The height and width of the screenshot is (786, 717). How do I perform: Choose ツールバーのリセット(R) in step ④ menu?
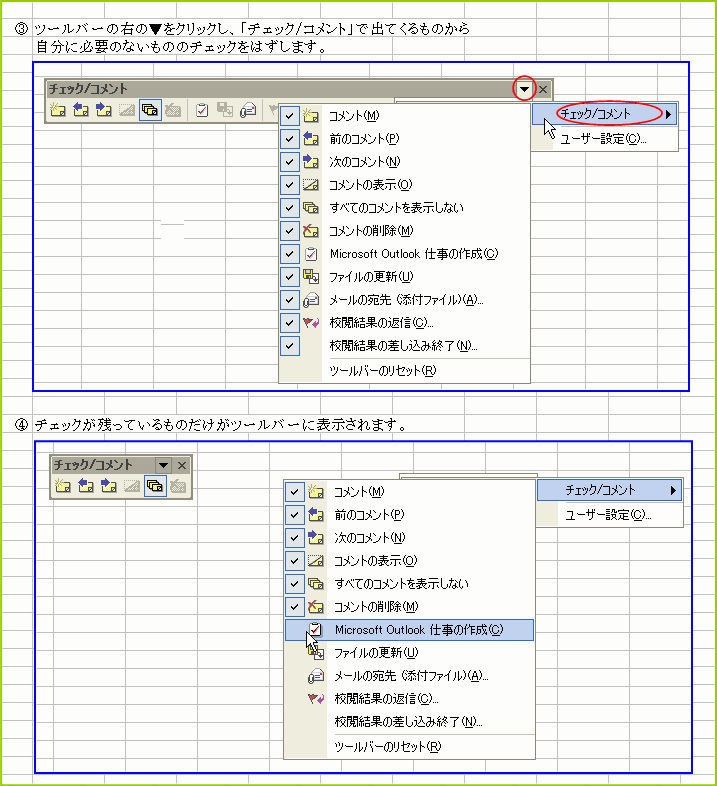click(410, 747)
